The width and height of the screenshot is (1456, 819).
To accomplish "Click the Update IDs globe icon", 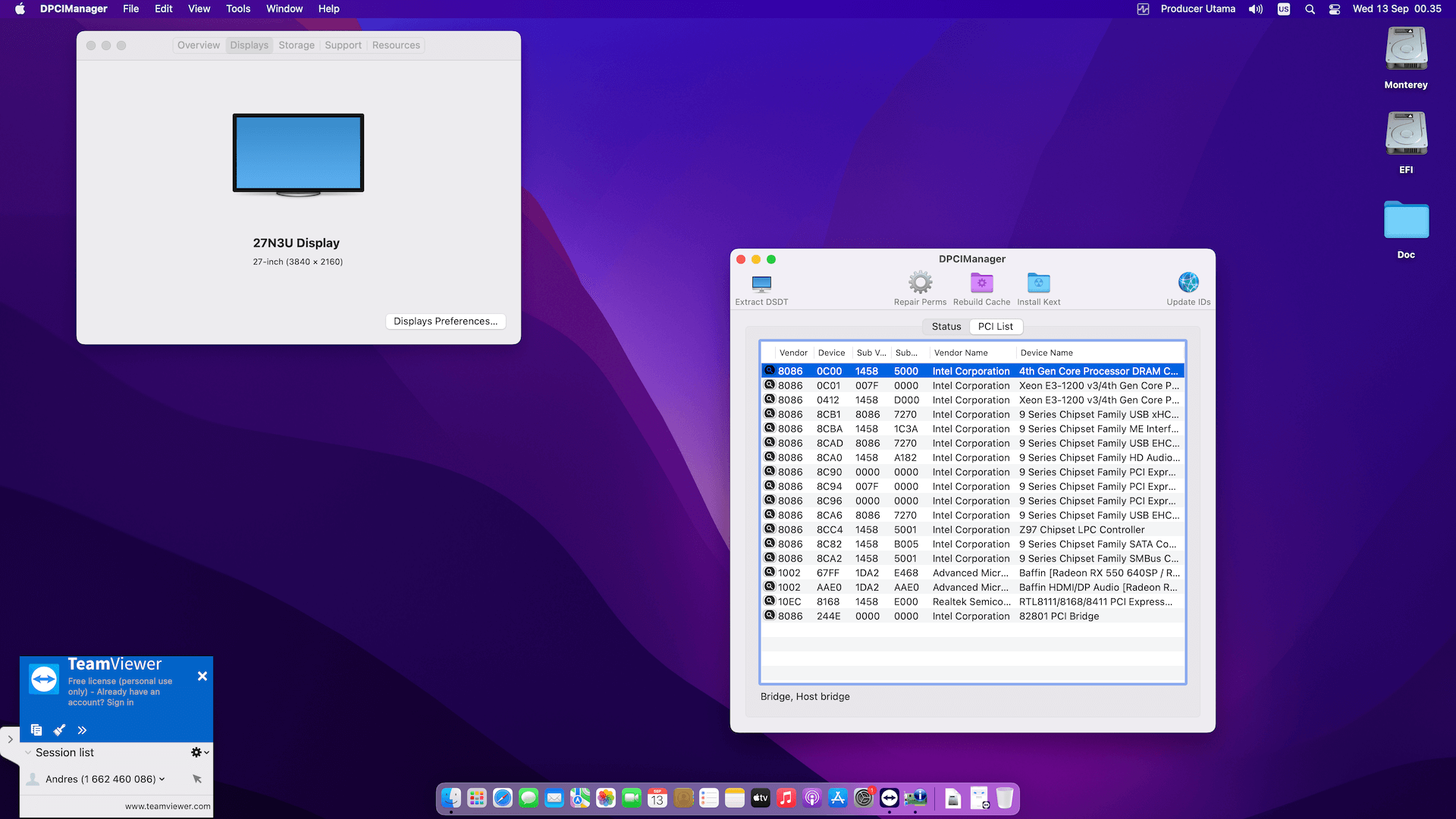I will pyautogui.click(x=1188, y=283).
